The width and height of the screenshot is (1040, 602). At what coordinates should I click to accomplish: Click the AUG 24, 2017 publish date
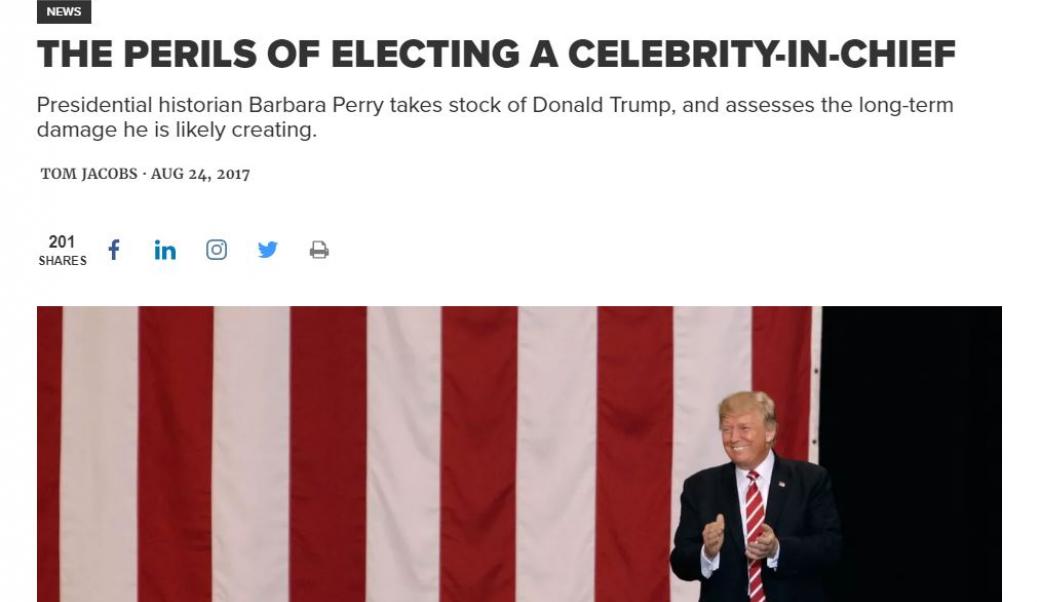200,174
